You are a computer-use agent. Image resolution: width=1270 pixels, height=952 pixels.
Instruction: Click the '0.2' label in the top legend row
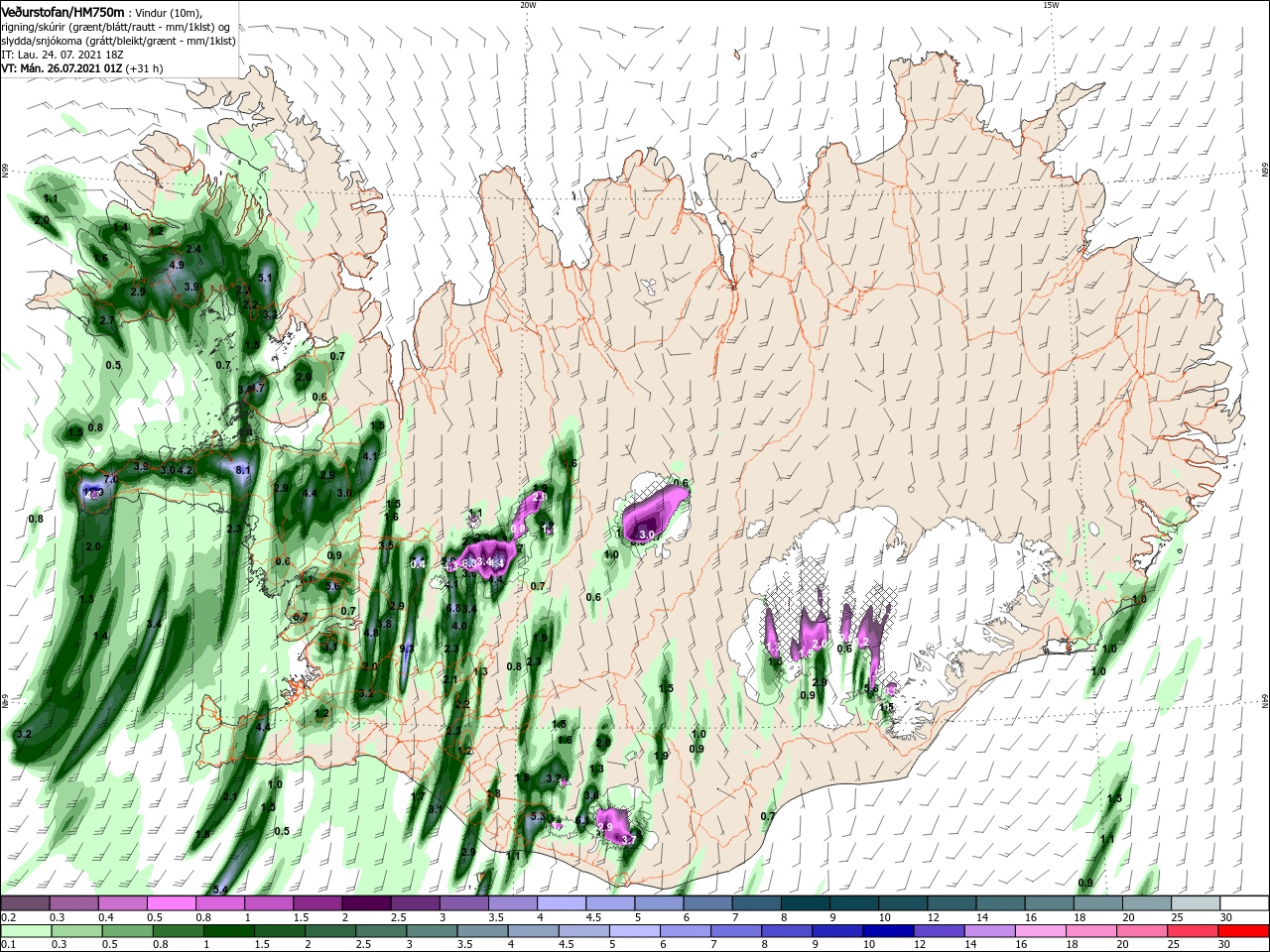coord(8,917)
